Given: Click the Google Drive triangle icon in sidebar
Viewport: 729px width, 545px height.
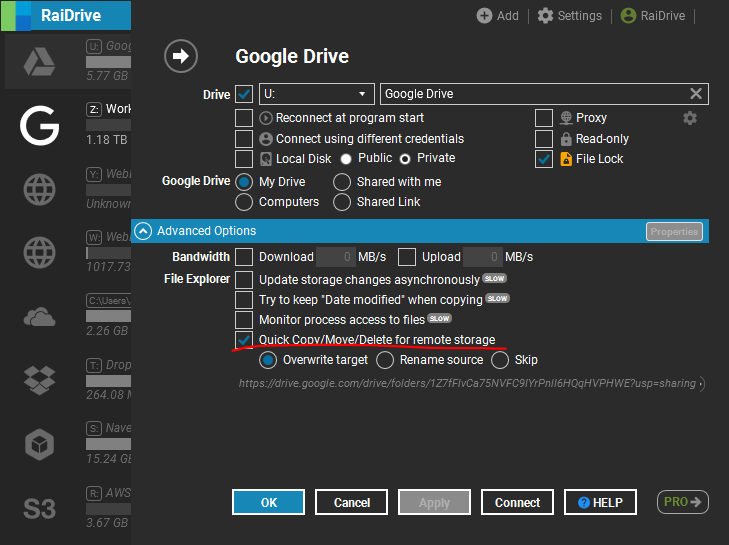Looking at the screenshot, I should (x=39, y=62).
